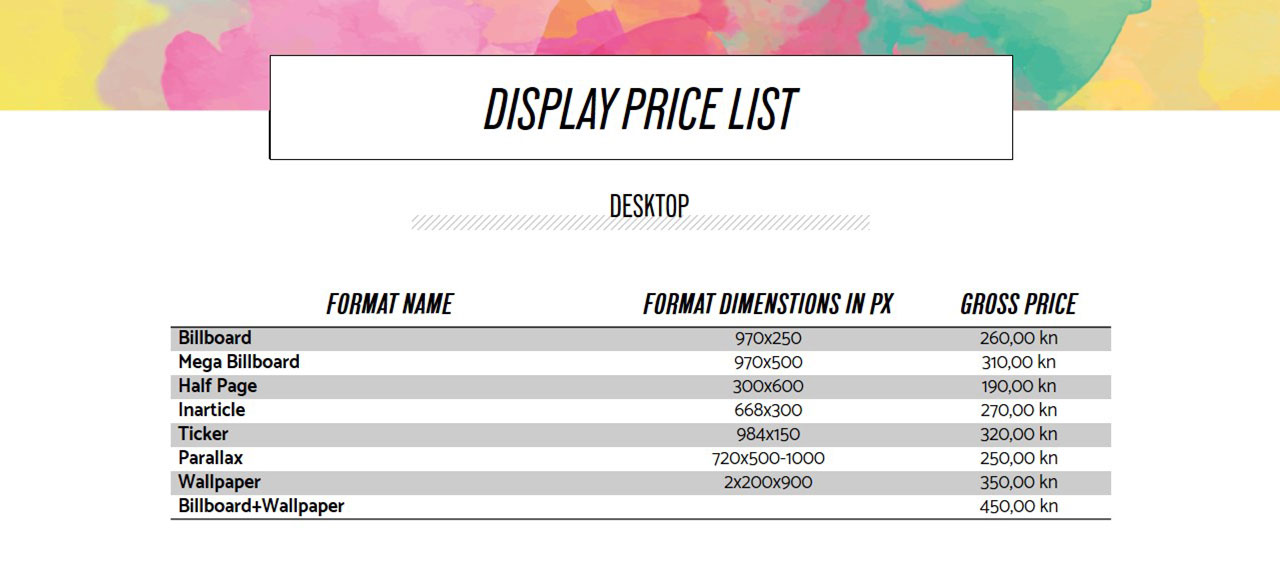Screen dimensions: 1280x568
Task: Click the Half Page format name
Action: coord(218,386)
